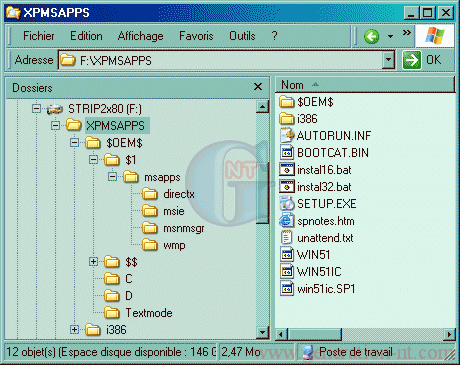
Task: Select the D folder icon in tree
Action: (112, 296)
